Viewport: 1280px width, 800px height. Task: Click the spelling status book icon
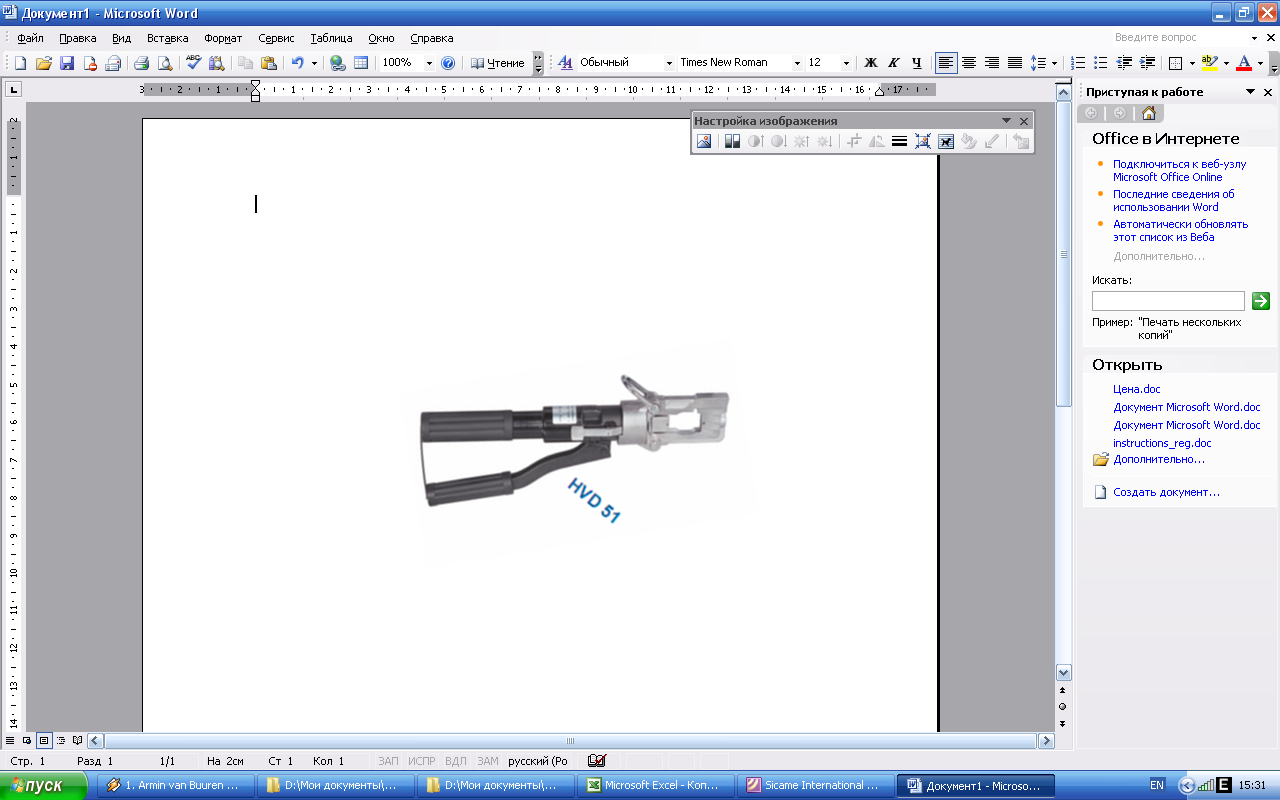pos(597,761)
